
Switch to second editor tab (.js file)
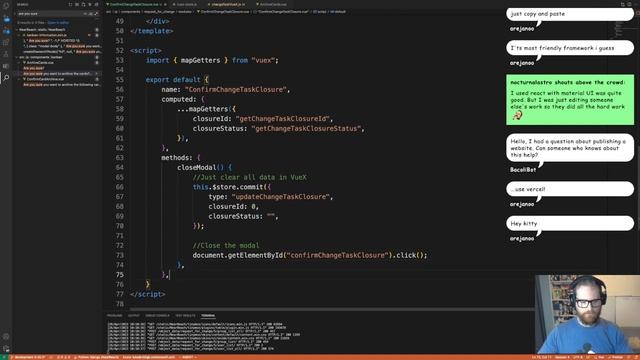186,4
